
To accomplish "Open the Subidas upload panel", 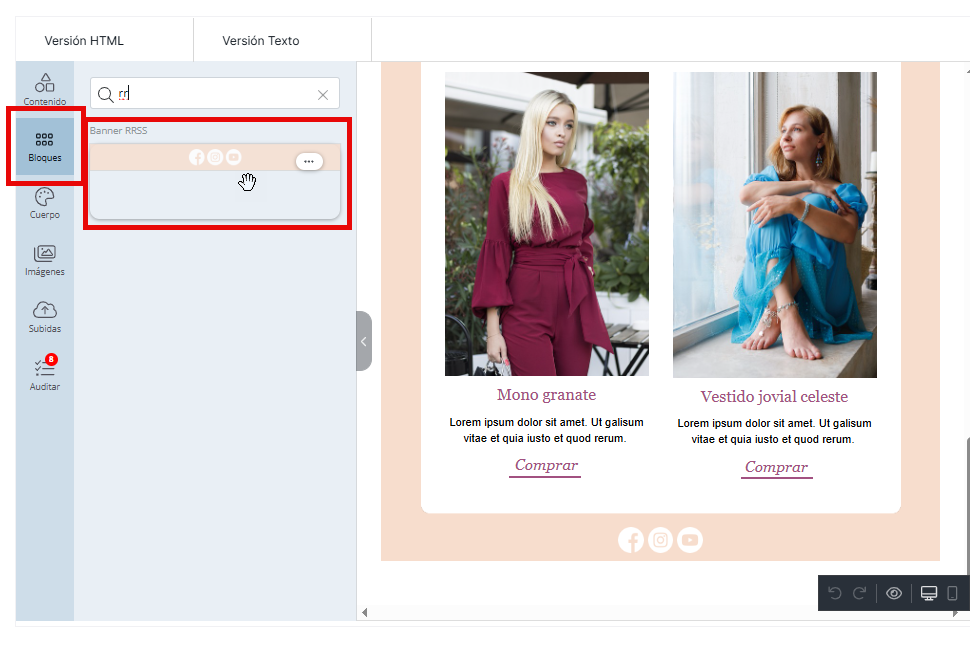I will pyautogui.click(x=44, y=316).
